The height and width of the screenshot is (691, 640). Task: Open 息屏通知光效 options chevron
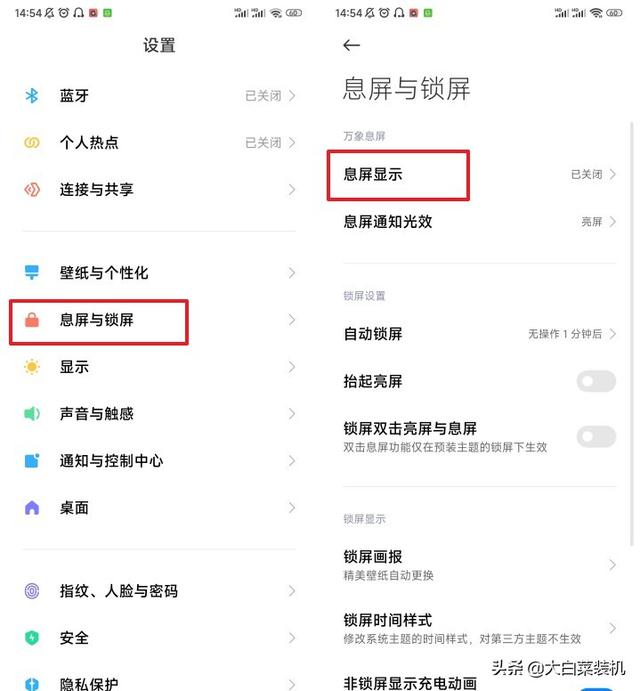coord(612,222)
